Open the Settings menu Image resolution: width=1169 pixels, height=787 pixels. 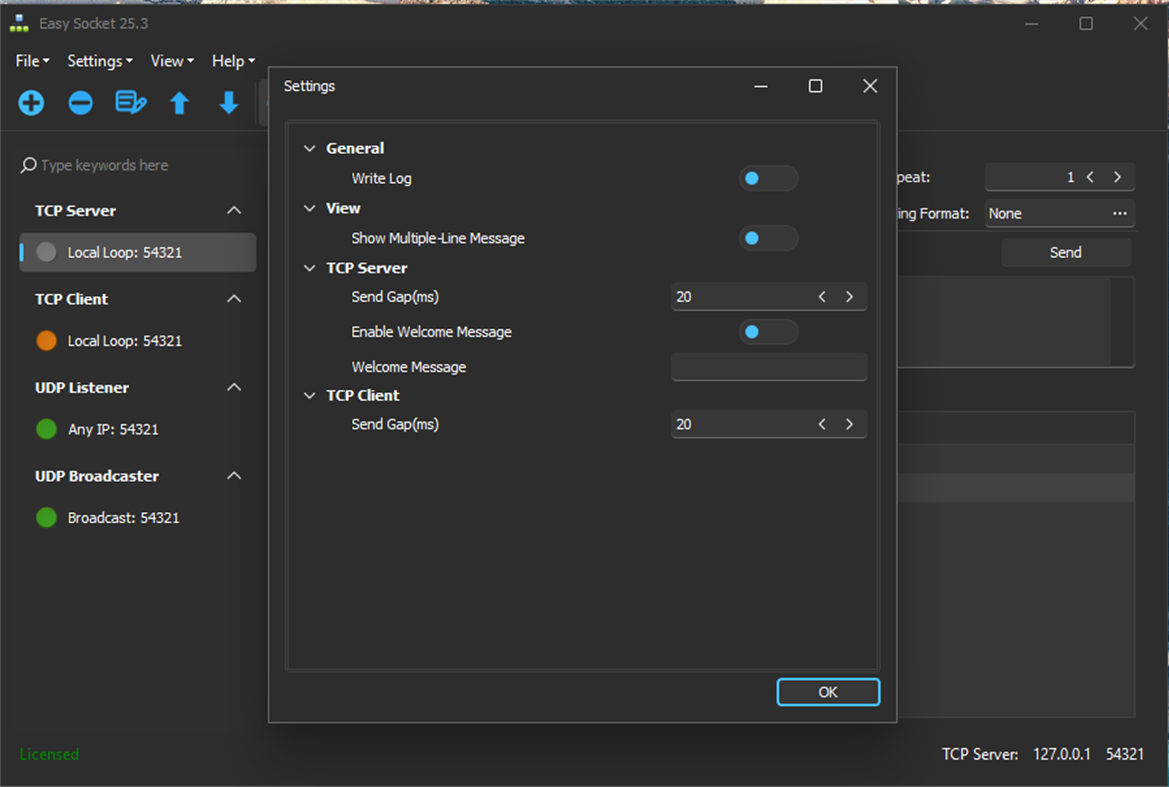click(100, 61)
